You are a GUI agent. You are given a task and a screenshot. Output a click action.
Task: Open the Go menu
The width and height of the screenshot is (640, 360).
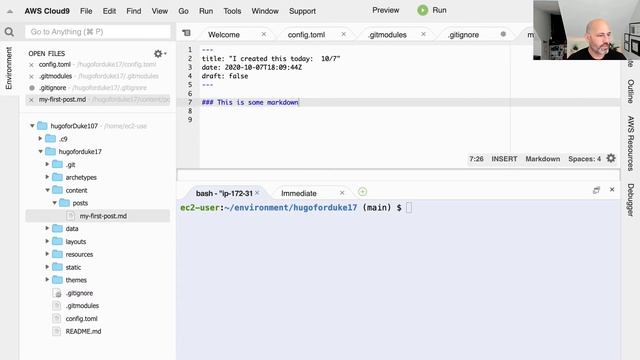183,11
